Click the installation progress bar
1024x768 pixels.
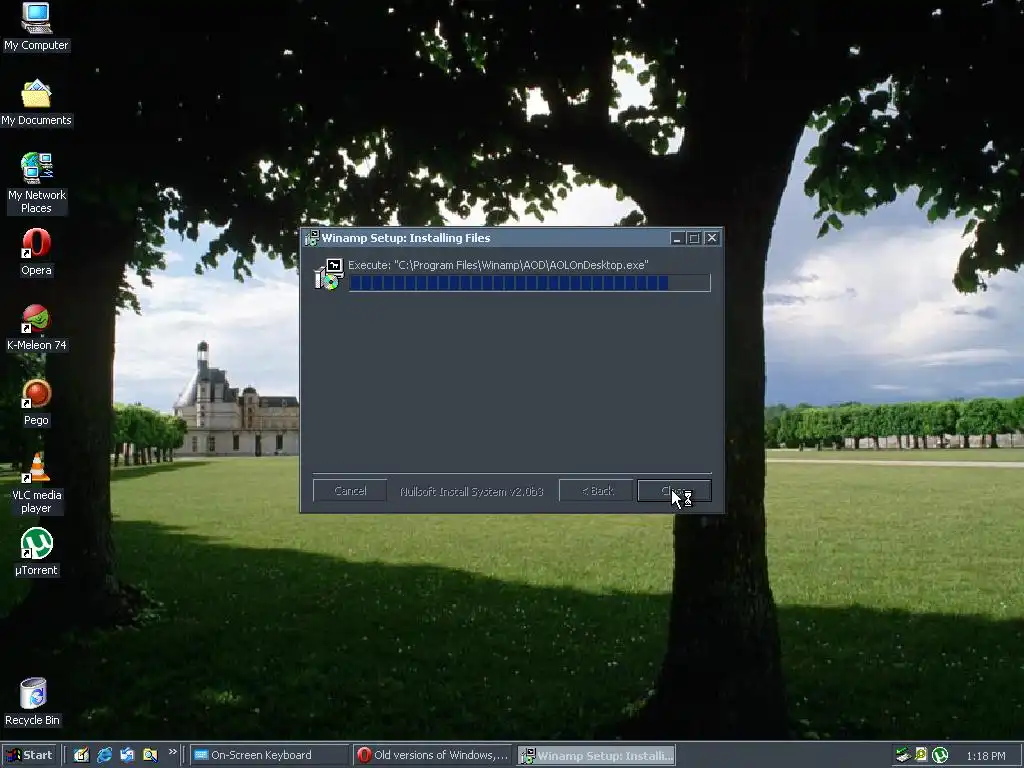point(530,283)
